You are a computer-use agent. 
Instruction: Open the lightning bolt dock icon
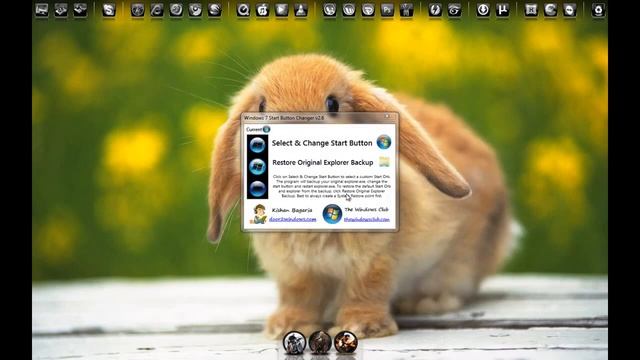(x=435, y=10)
